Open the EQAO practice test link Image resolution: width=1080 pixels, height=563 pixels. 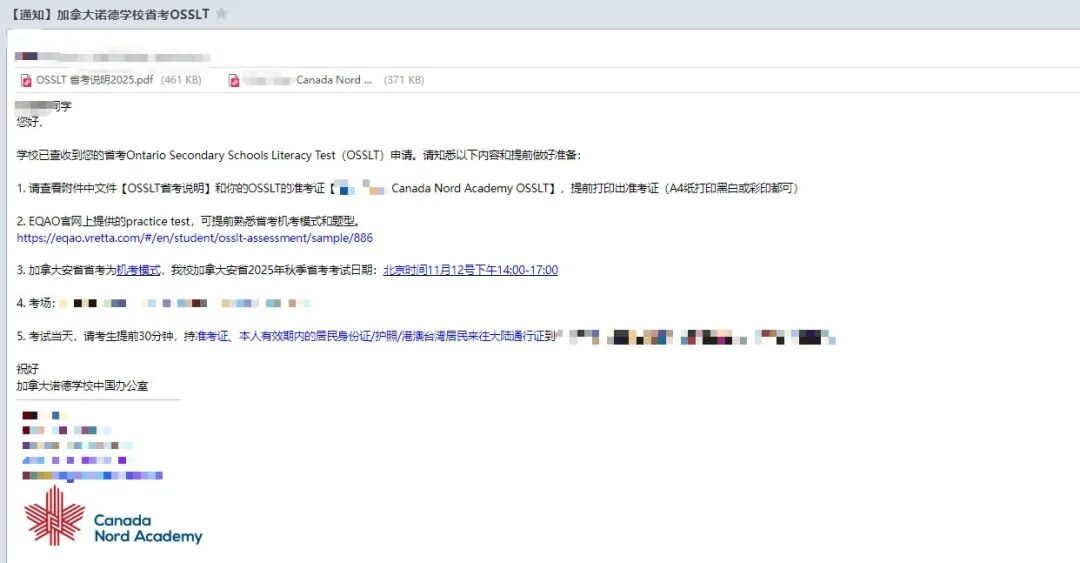[x=195, y=238]
